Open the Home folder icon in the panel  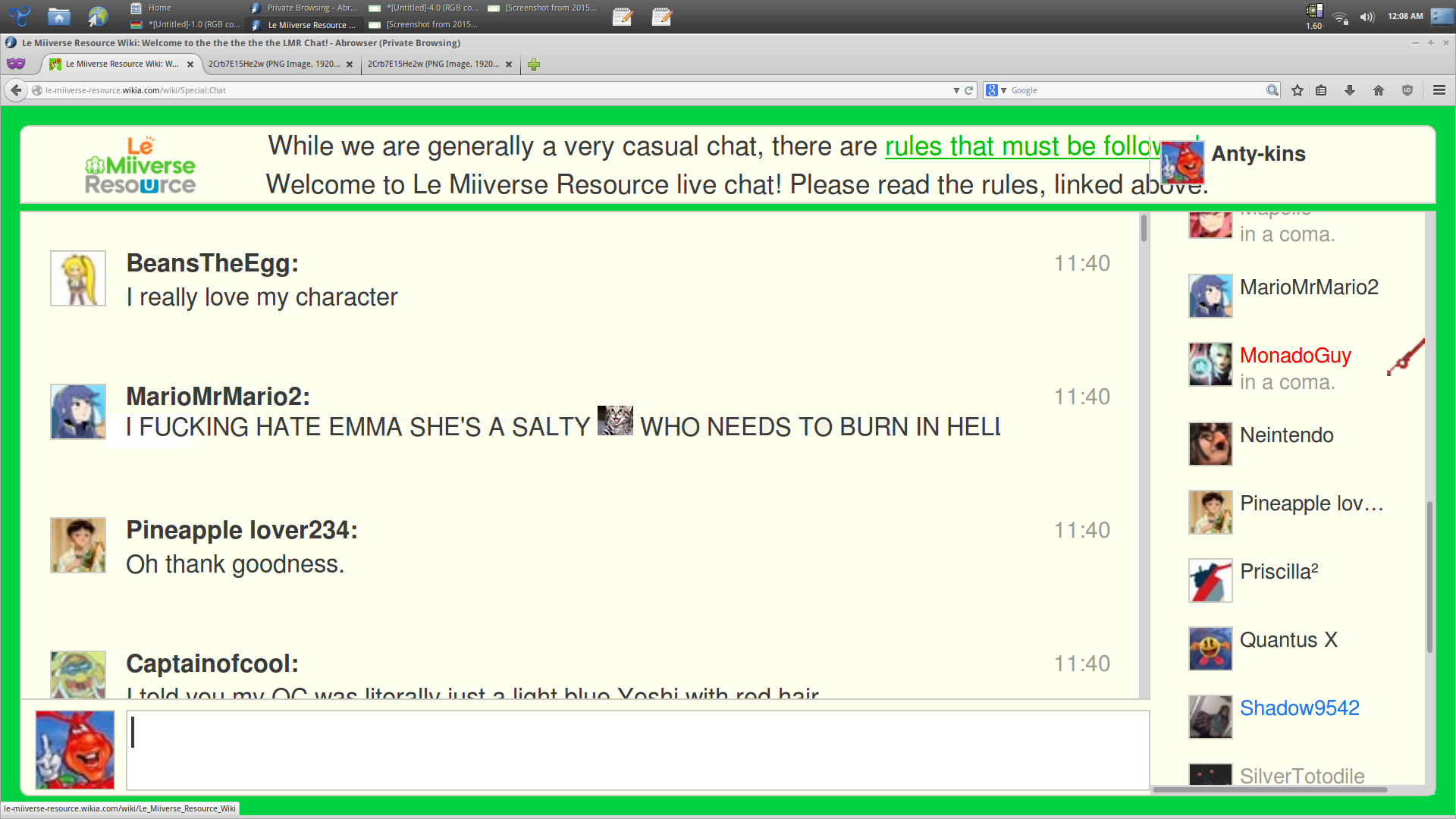point(58,16)
